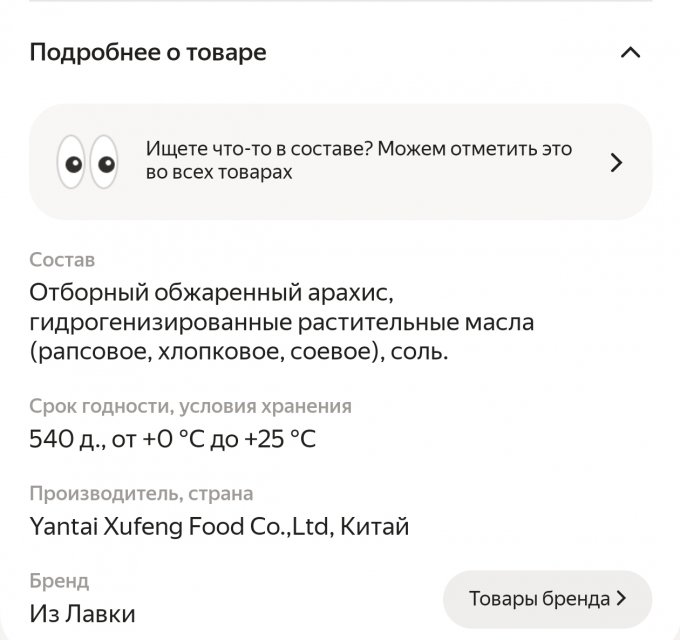
Task: Open Товары бренда button
Action: (x=548, y=599)
